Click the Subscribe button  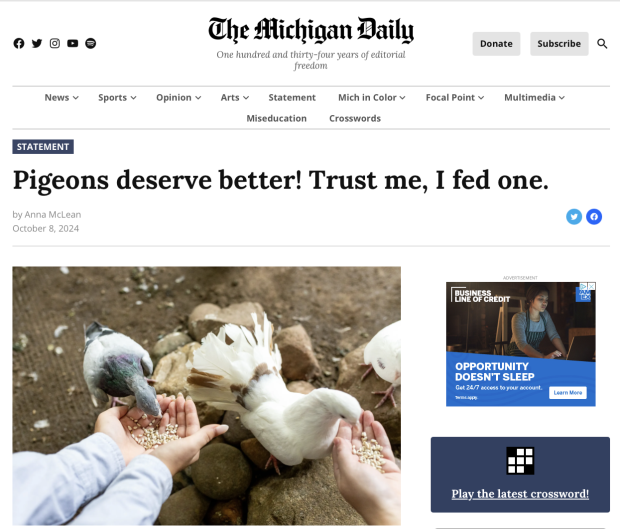559,44
